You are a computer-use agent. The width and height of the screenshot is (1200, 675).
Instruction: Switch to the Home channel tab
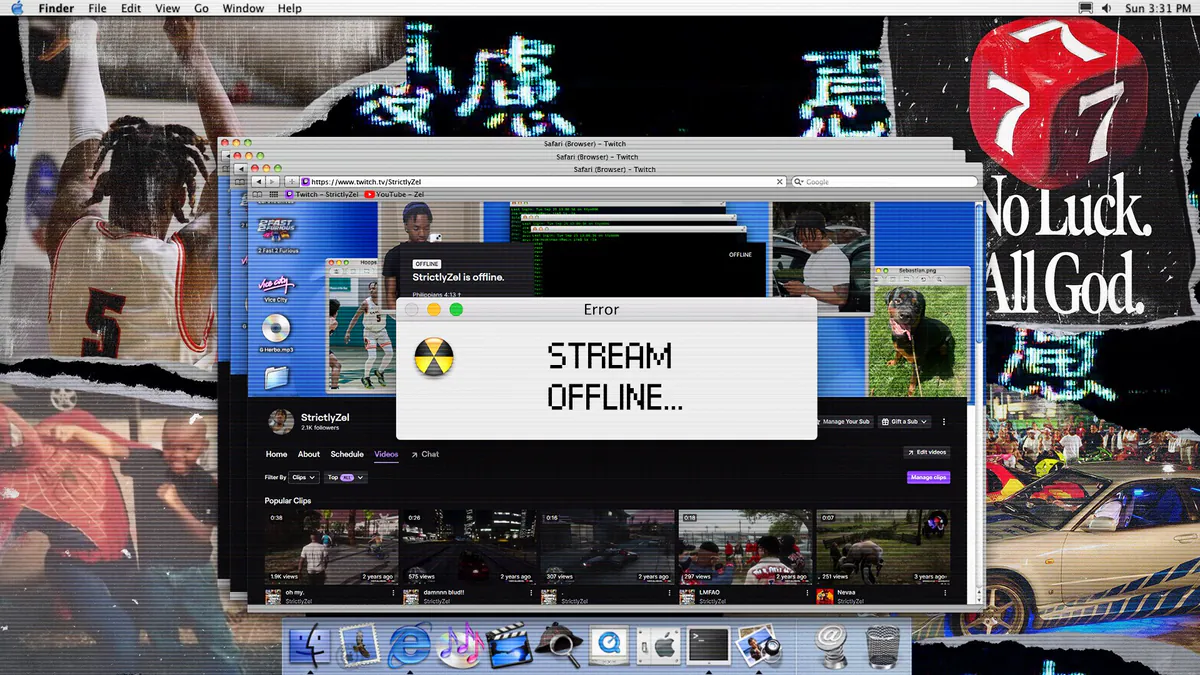(x=276, y=454)
